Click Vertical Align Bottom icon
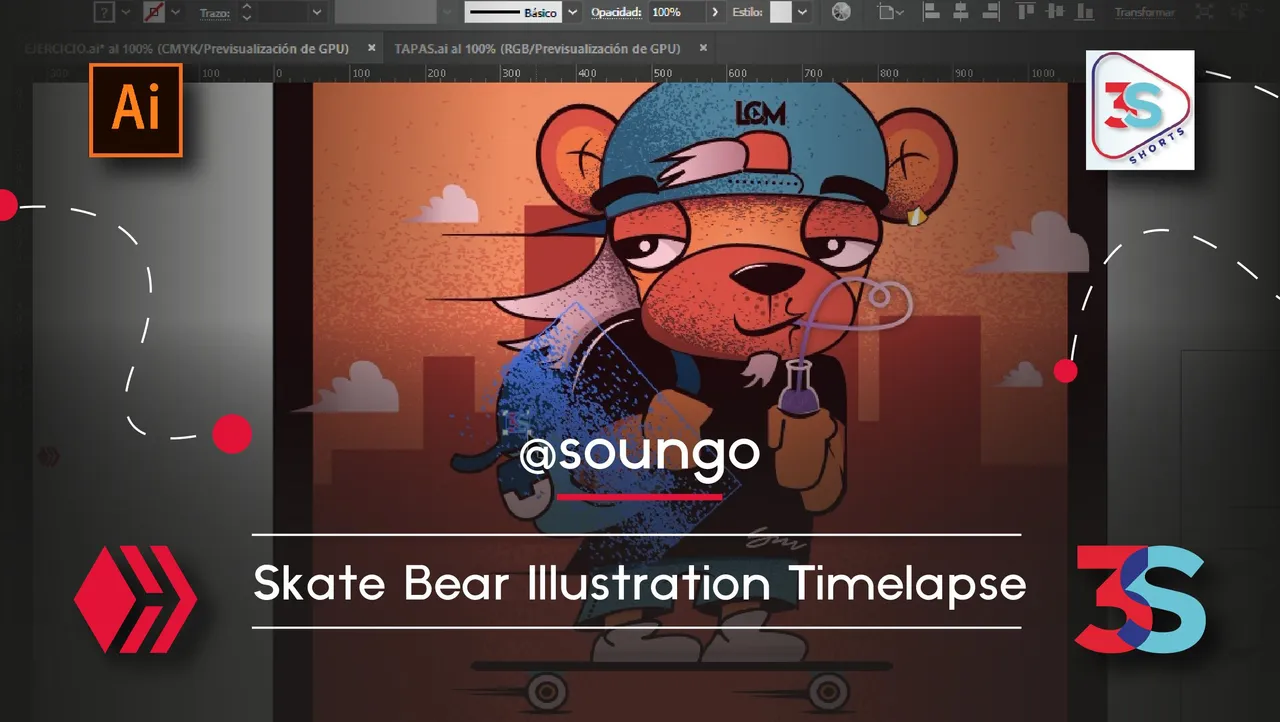 coord(1084,12)
